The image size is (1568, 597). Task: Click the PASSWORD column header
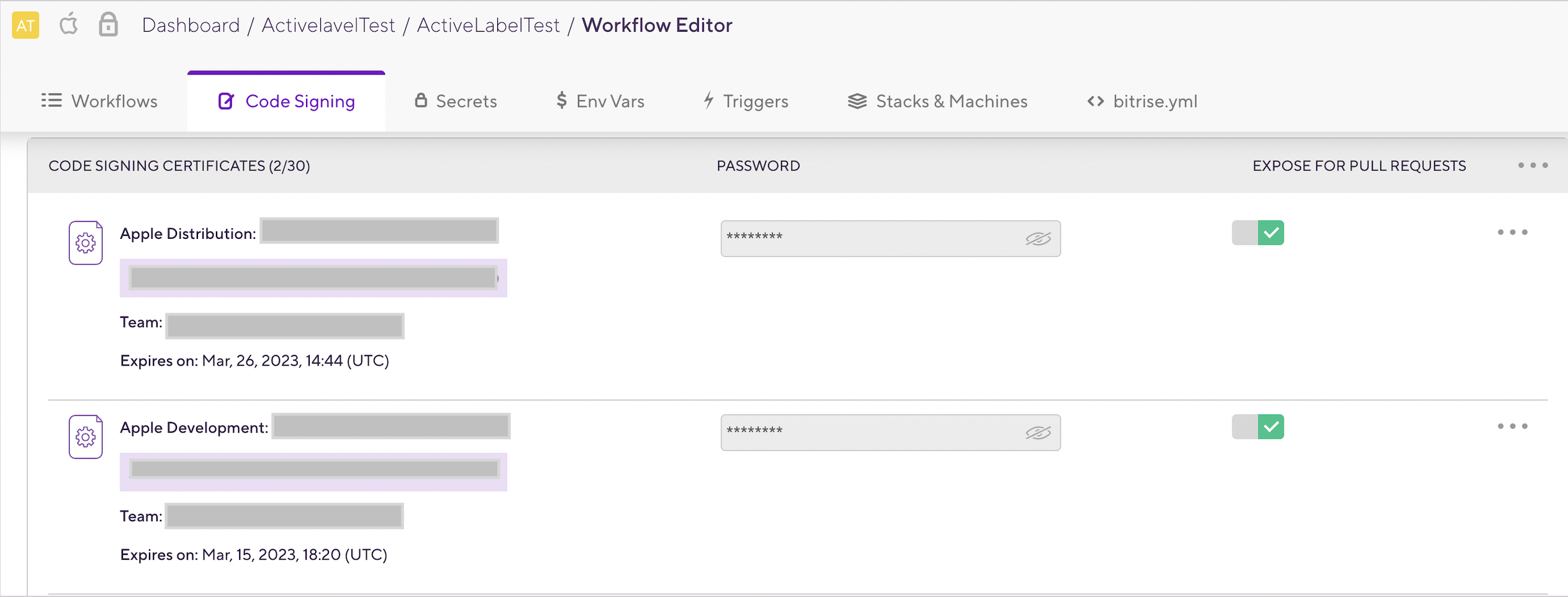(758, 166)
